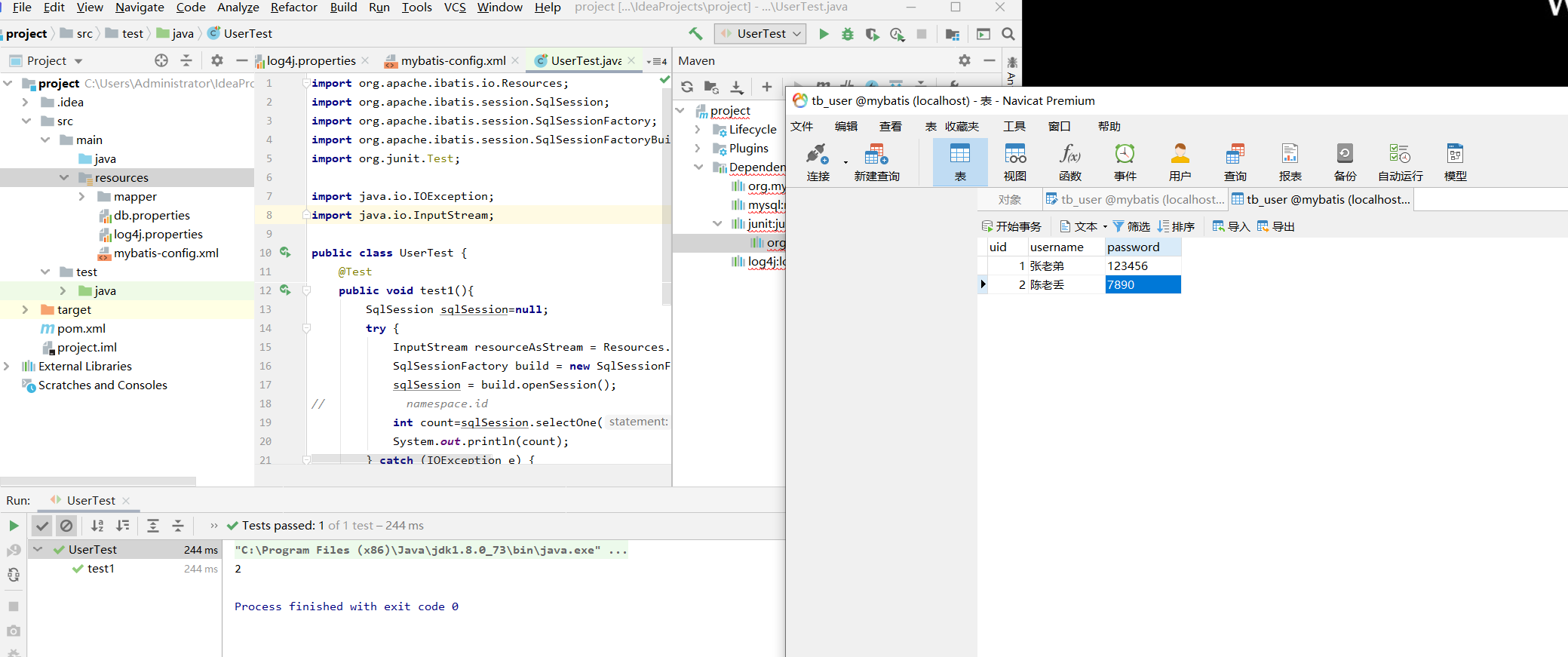The height and width of the screenshot is (657, 1568).
Task: Expand the mapper folder
Action: [81, 196]
